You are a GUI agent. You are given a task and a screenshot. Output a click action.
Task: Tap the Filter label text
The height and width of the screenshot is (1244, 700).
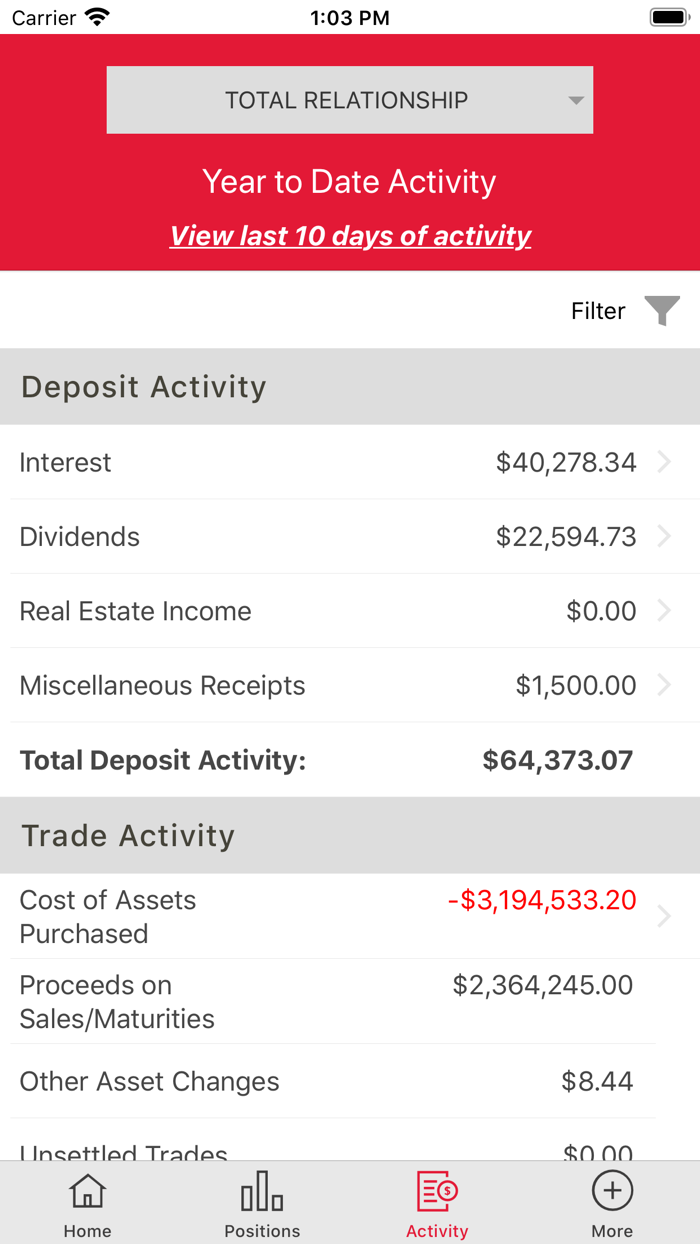[597, 310]
